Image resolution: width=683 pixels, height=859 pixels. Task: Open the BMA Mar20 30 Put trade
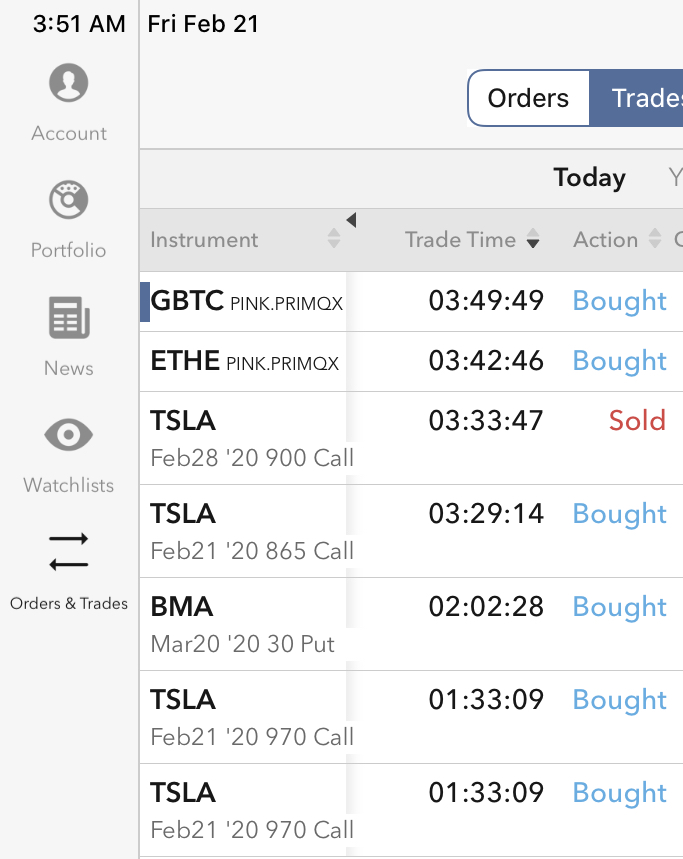pos(242,624)
